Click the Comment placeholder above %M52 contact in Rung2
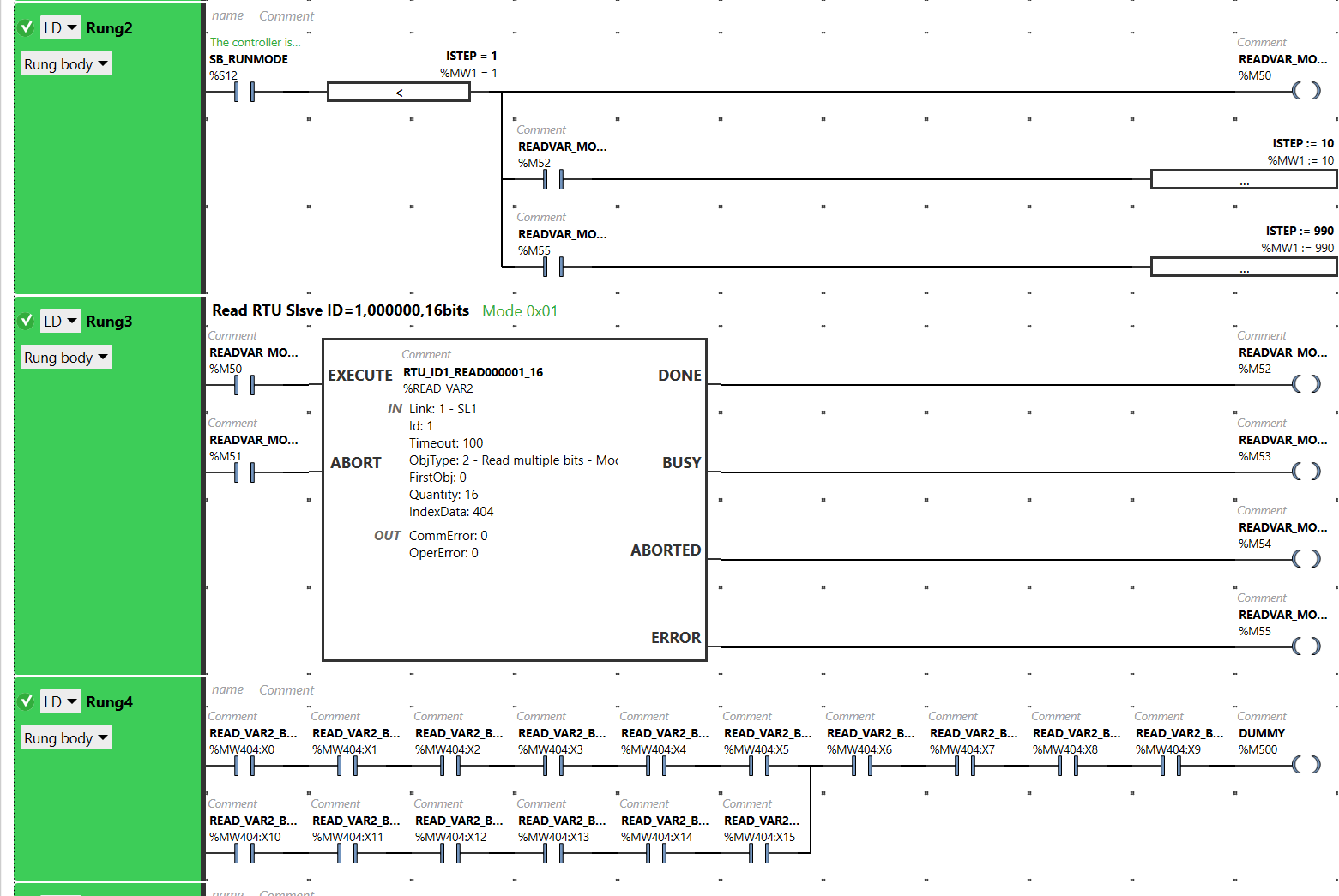1339x896 pixels. point(541,130)
